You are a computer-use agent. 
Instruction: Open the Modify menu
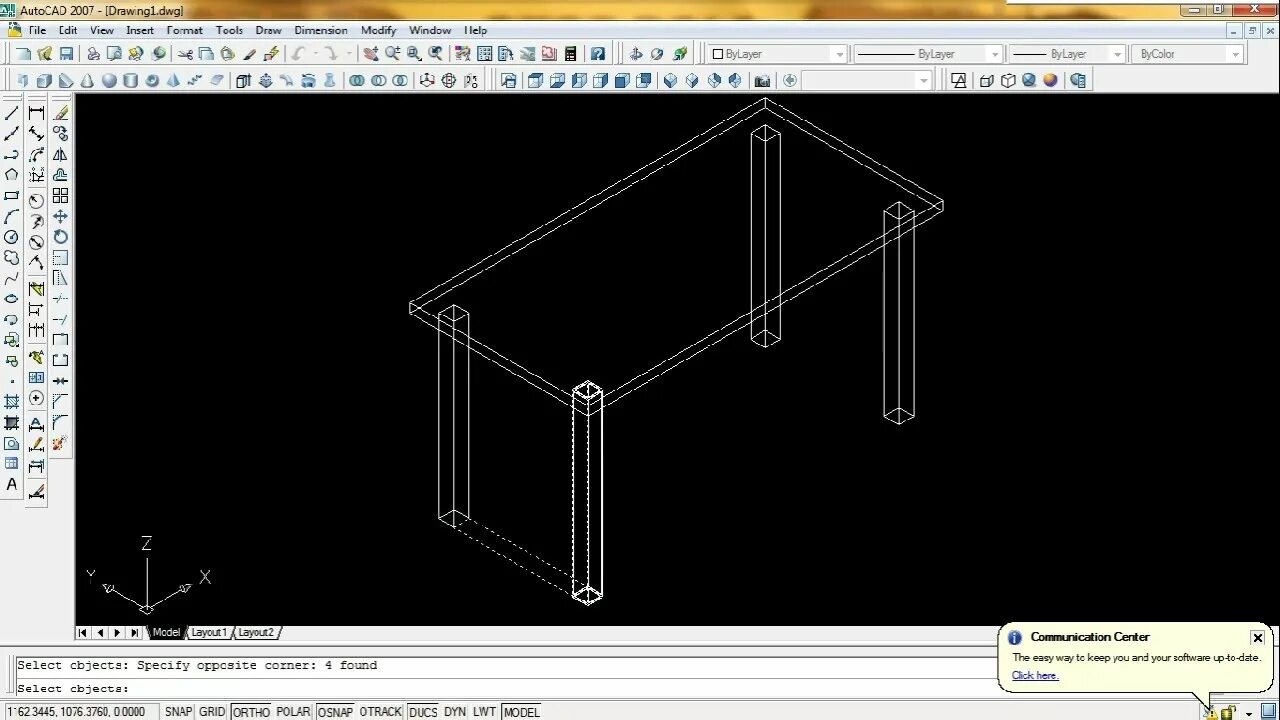point(379,30)
